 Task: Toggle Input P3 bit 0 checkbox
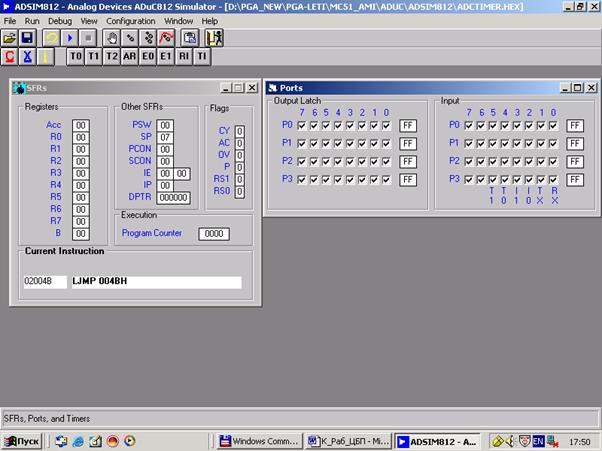(x=554, y=179)
